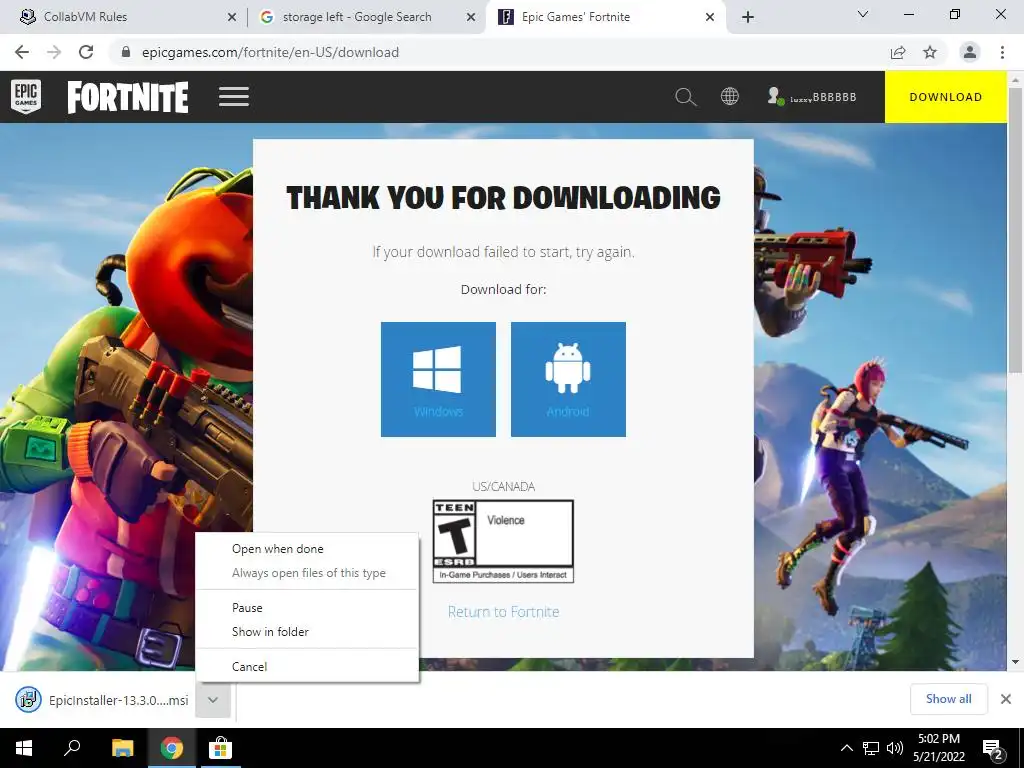Open Windows taskbar search
Image resolution: width=1024 pixels, height=768 pixels.
coord(72,748)
